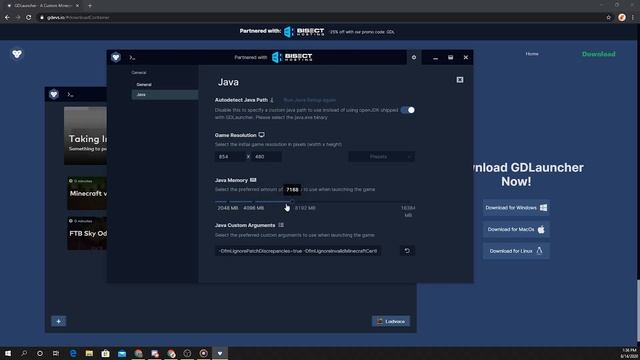Edit the game resolution width field 854
Image resolution: width=640 pixels, height=360 pixels.
click(x=230, y=157)
